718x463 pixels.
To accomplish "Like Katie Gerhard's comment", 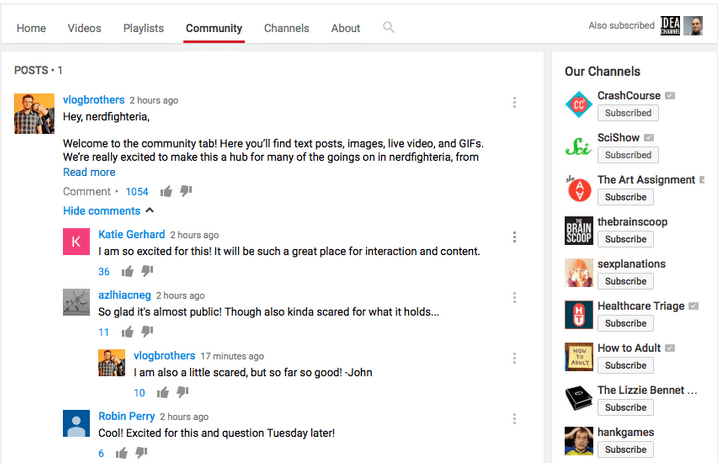I will [x=127, y=271].
